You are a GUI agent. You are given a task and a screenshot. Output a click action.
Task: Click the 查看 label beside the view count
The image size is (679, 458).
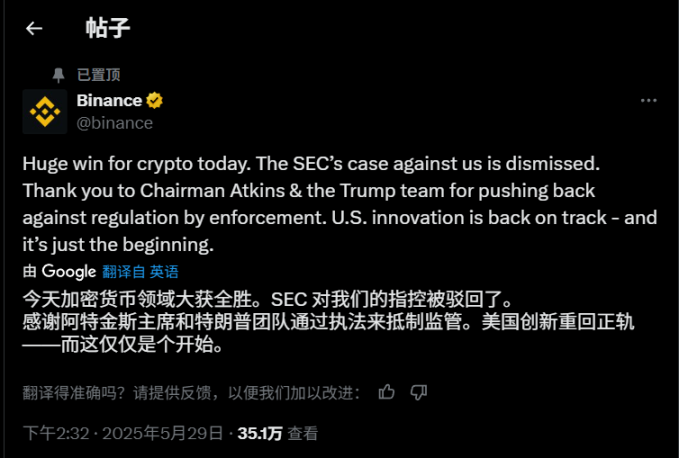[x=303, y=434]
